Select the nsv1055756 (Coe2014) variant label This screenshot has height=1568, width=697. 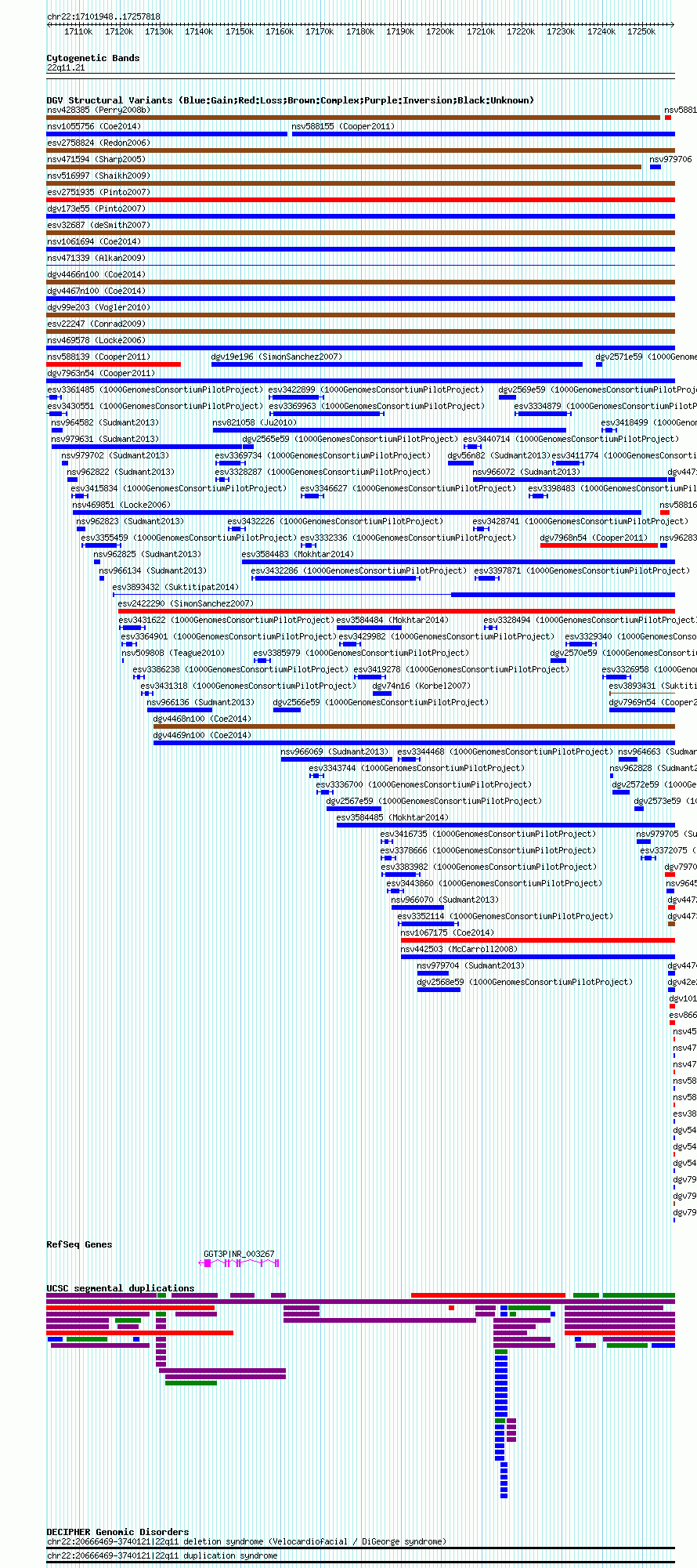pyautogui.click(x=94, y=126)
